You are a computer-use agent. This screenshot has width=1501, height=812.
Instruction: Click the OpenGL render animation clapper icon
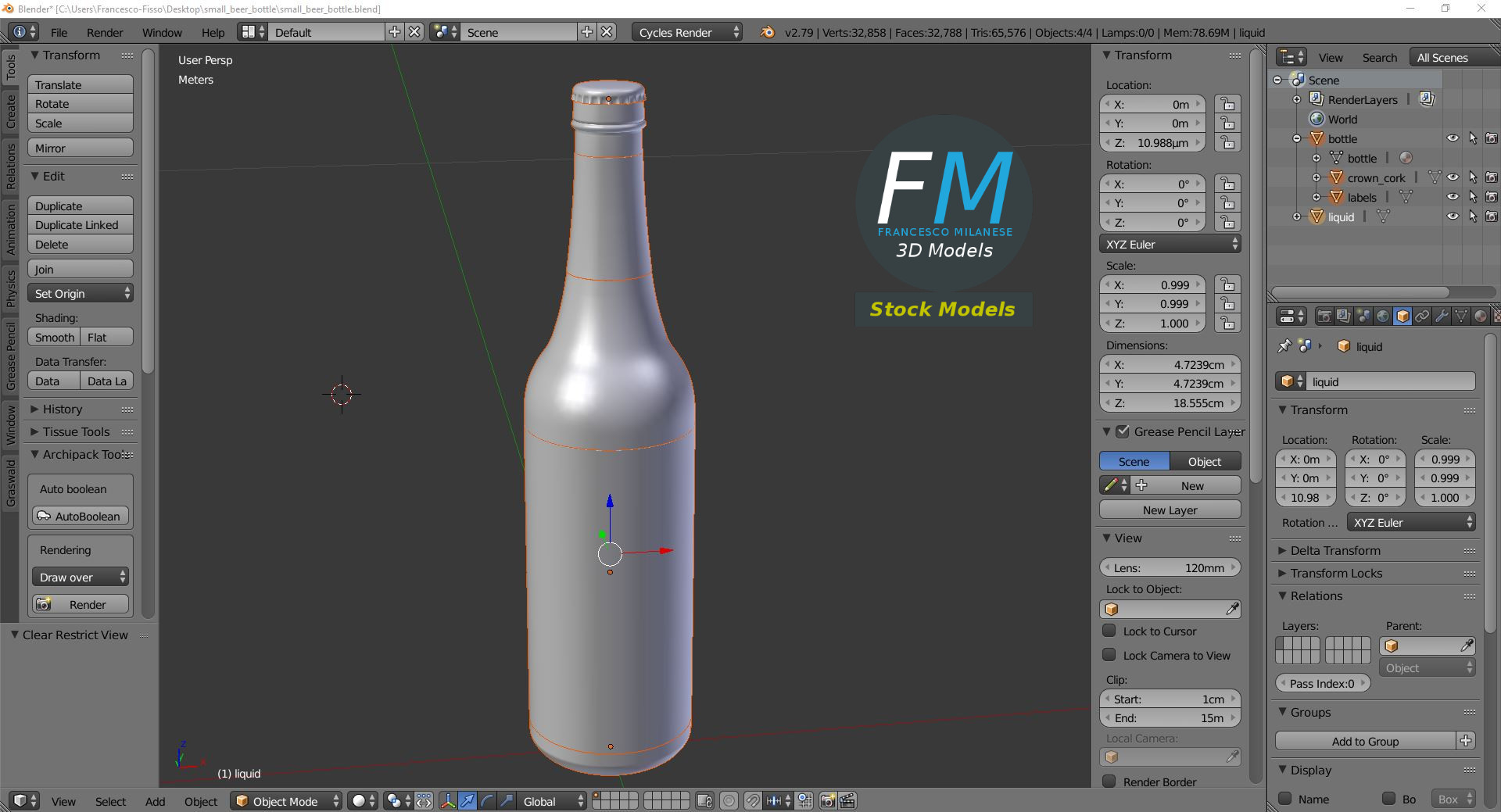point(847,800)
